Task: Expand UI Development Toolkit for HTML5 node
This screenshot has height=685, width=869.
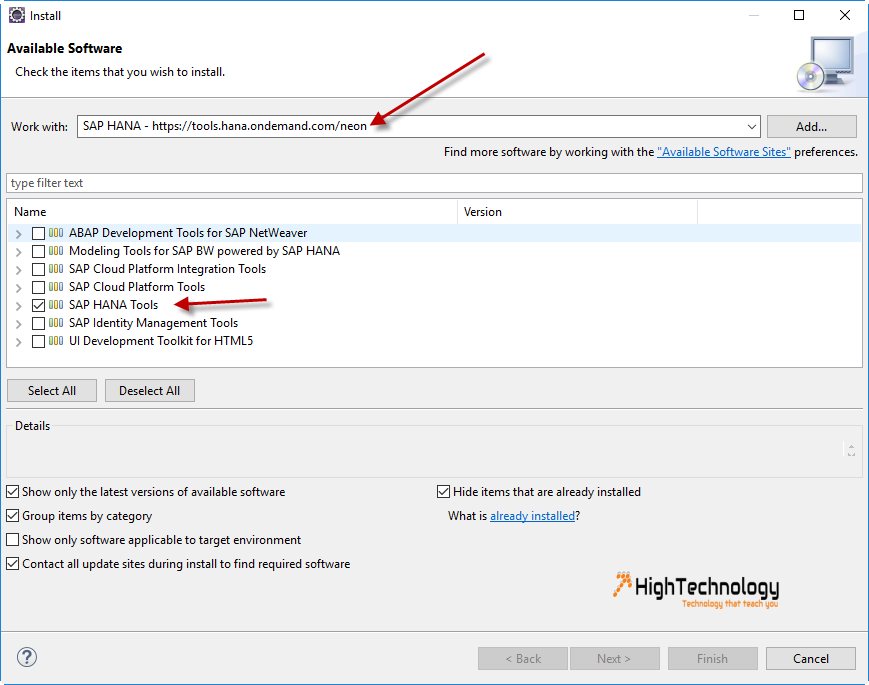Action: pyautogui.click(x=18, y=342)
